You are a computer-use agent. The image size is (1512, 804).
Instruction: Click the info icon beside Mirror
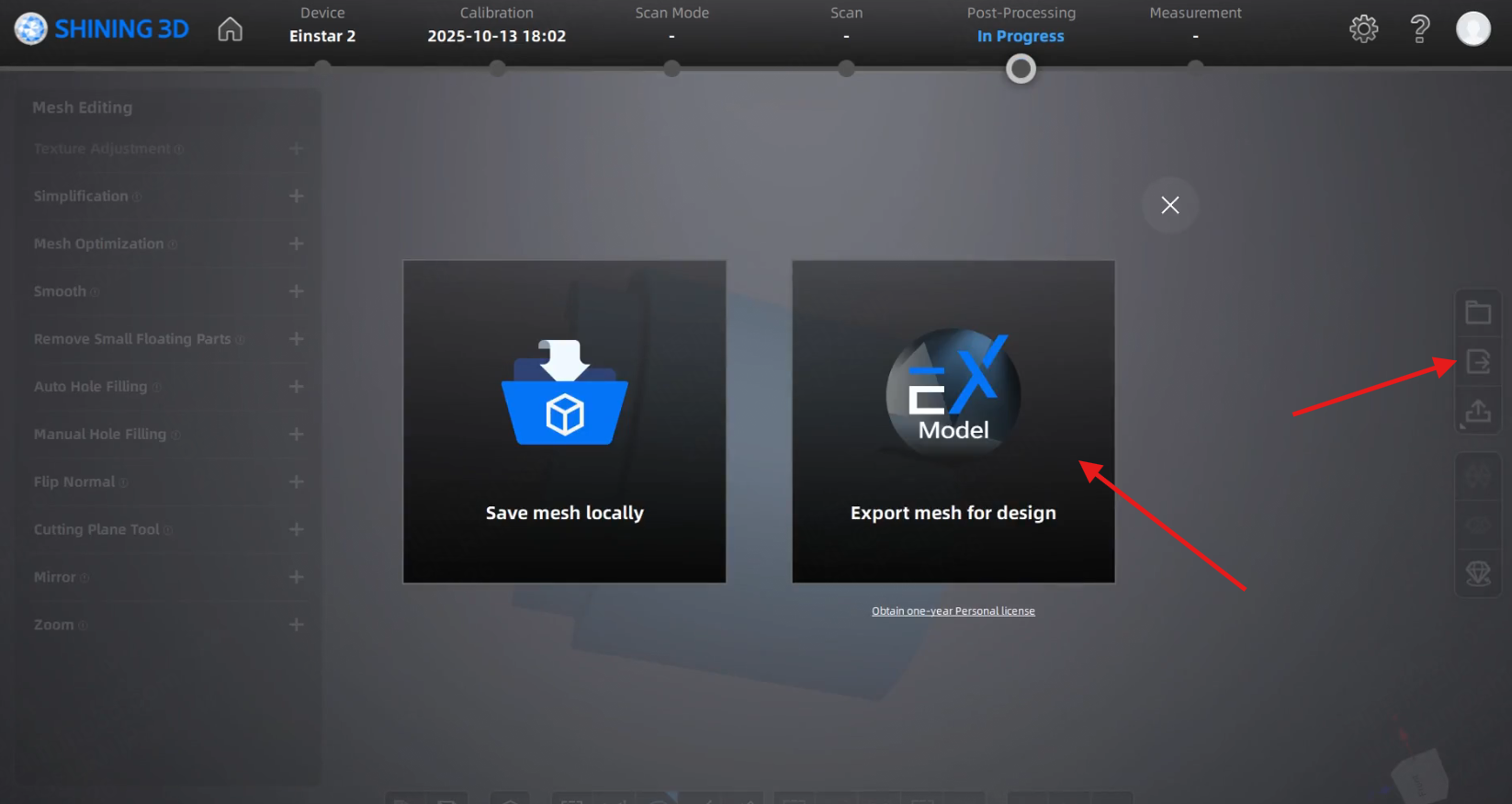pos(85,578)
